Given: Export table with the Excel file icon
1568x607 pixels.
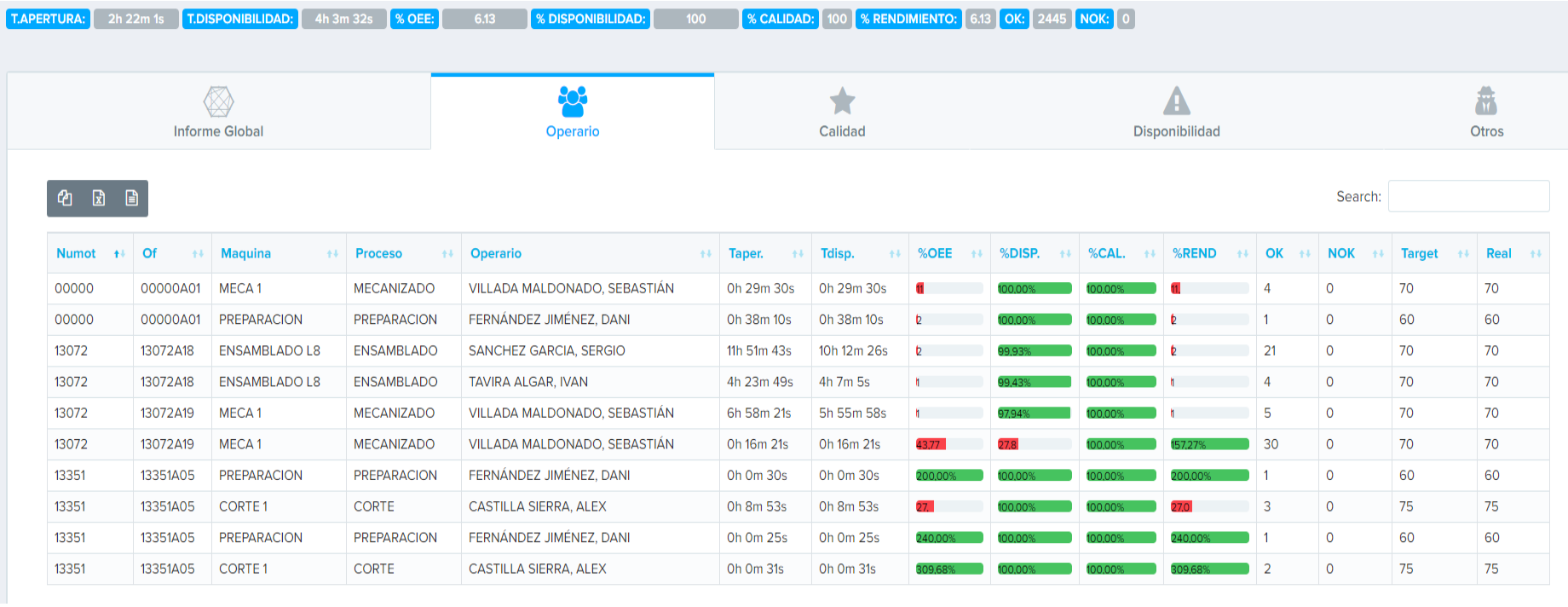Looking at the screenshot, I should click(99, 198).
